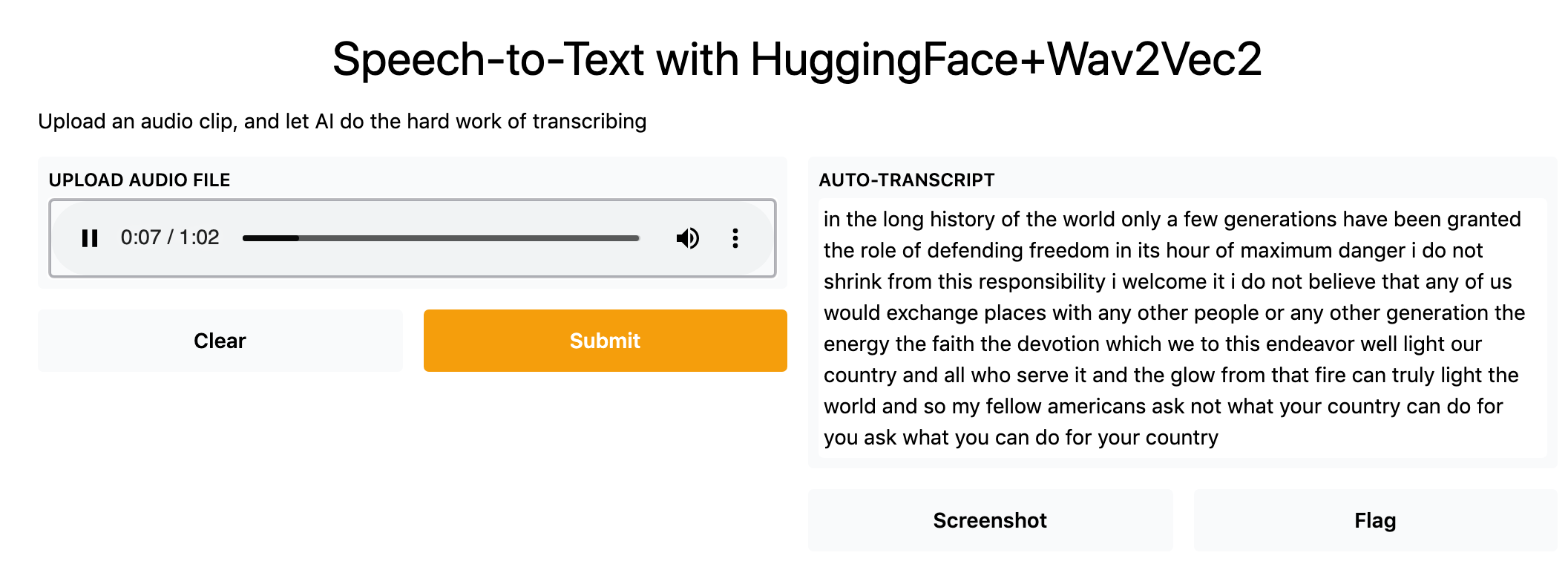Screen dimensions: 1568x567
Task: Click the transcript line starting "shrink from this"
Action: click(x=1167, y=282)
